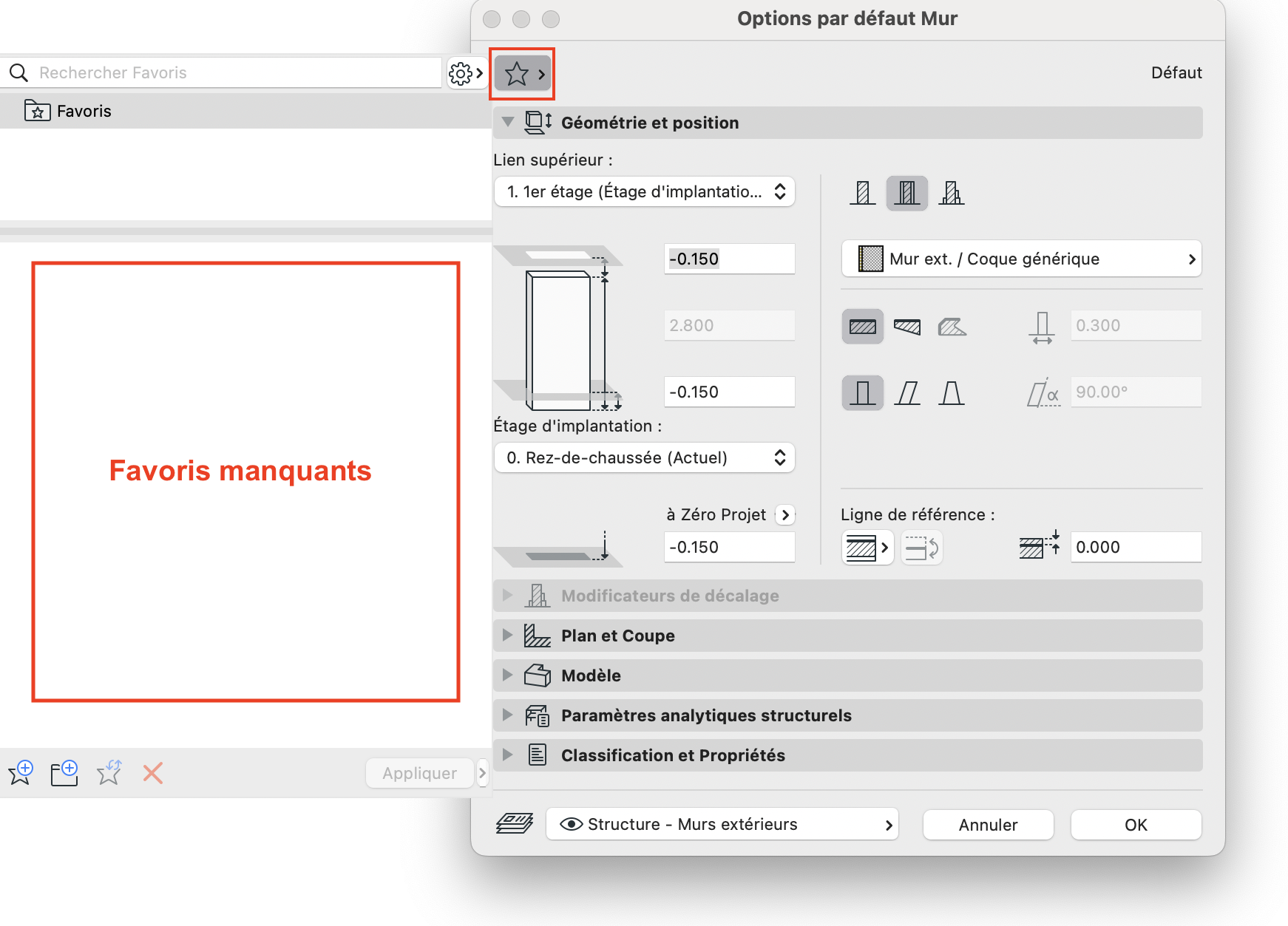The width and height of the screenshot is (1288, 926).
Task: Select the double-slanted wall icon
Action: (x=952, y=392)
